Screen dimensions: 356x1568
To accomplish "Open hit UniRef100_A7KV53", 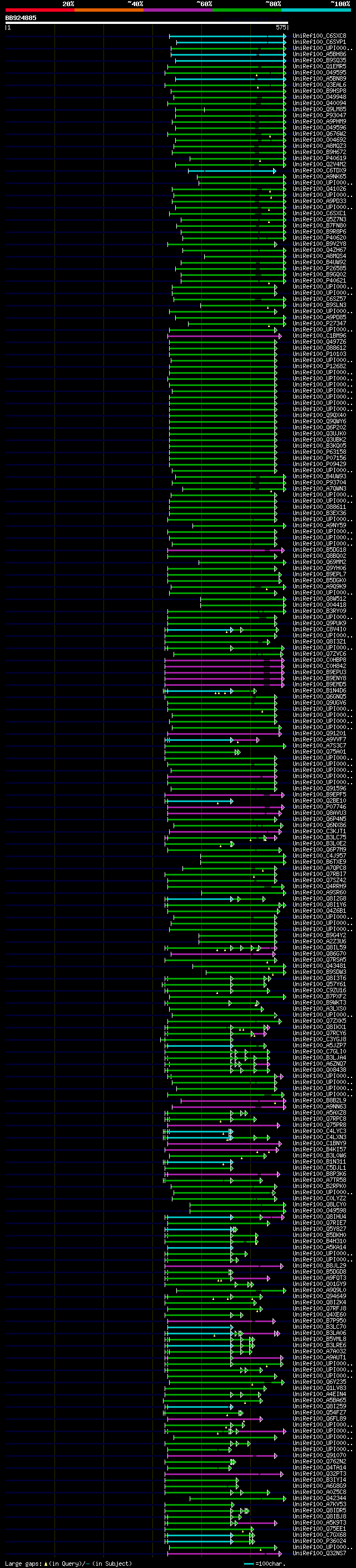I will point(319,1504).
